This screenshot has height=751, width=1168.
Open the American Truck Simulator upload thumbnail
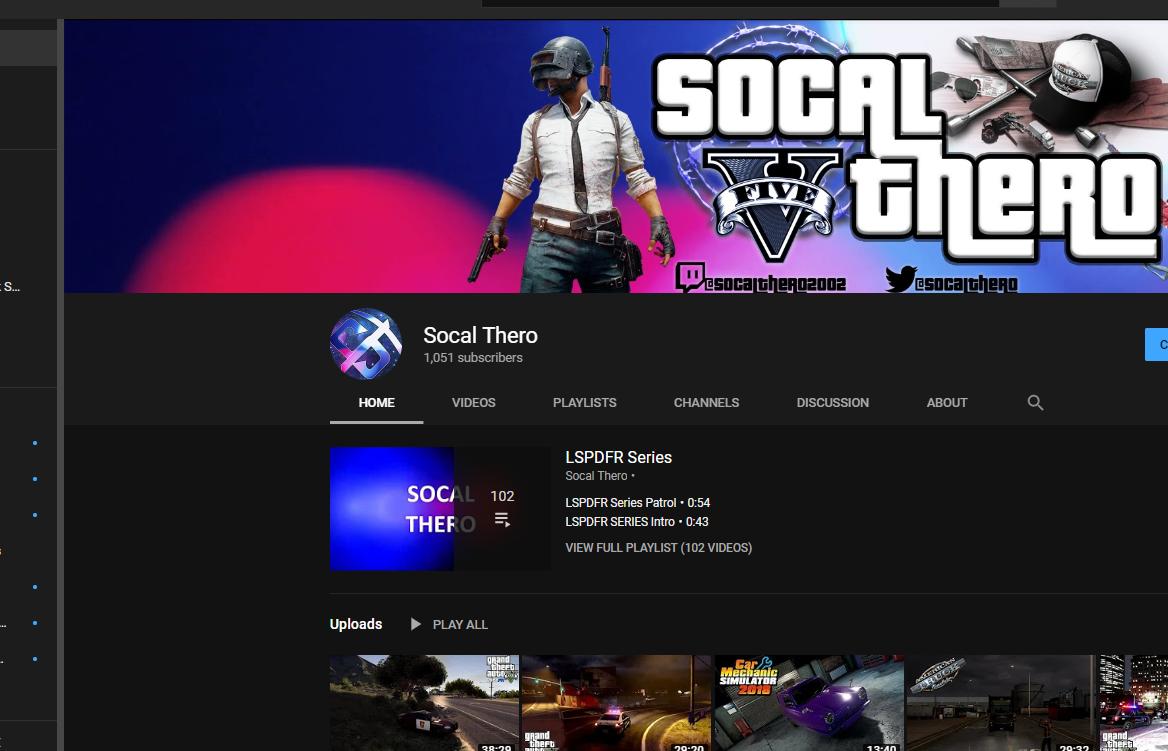click(x=1001, y=703)
